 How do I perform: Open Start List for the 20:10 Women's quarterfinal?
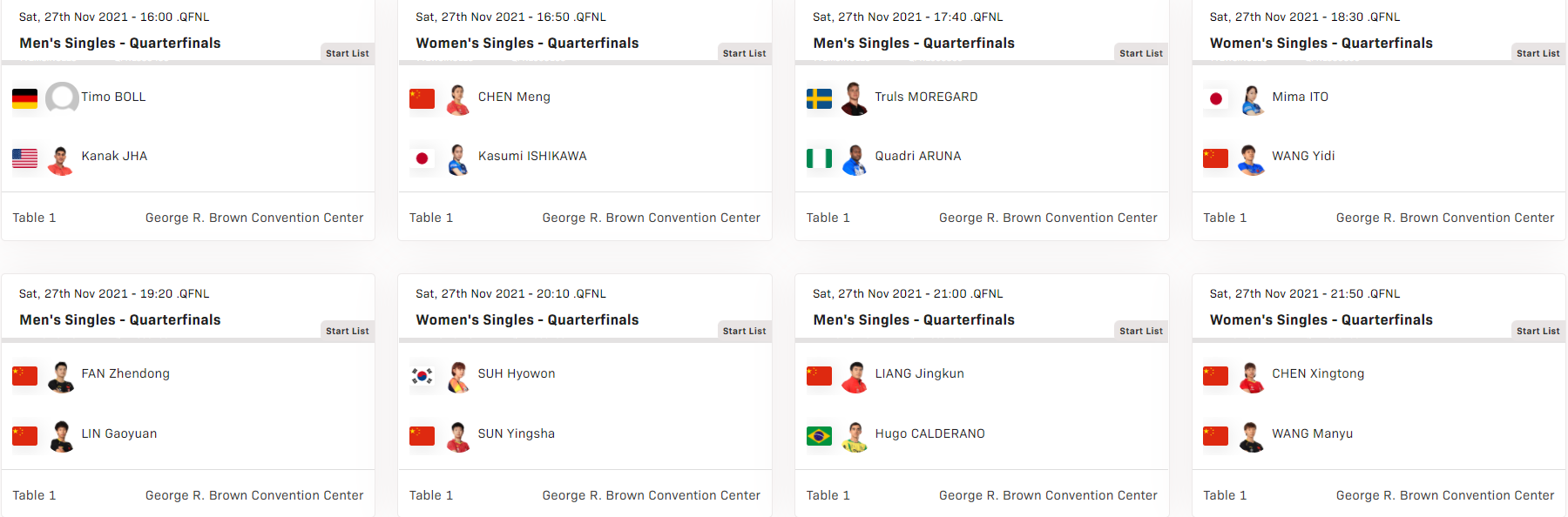744,331
